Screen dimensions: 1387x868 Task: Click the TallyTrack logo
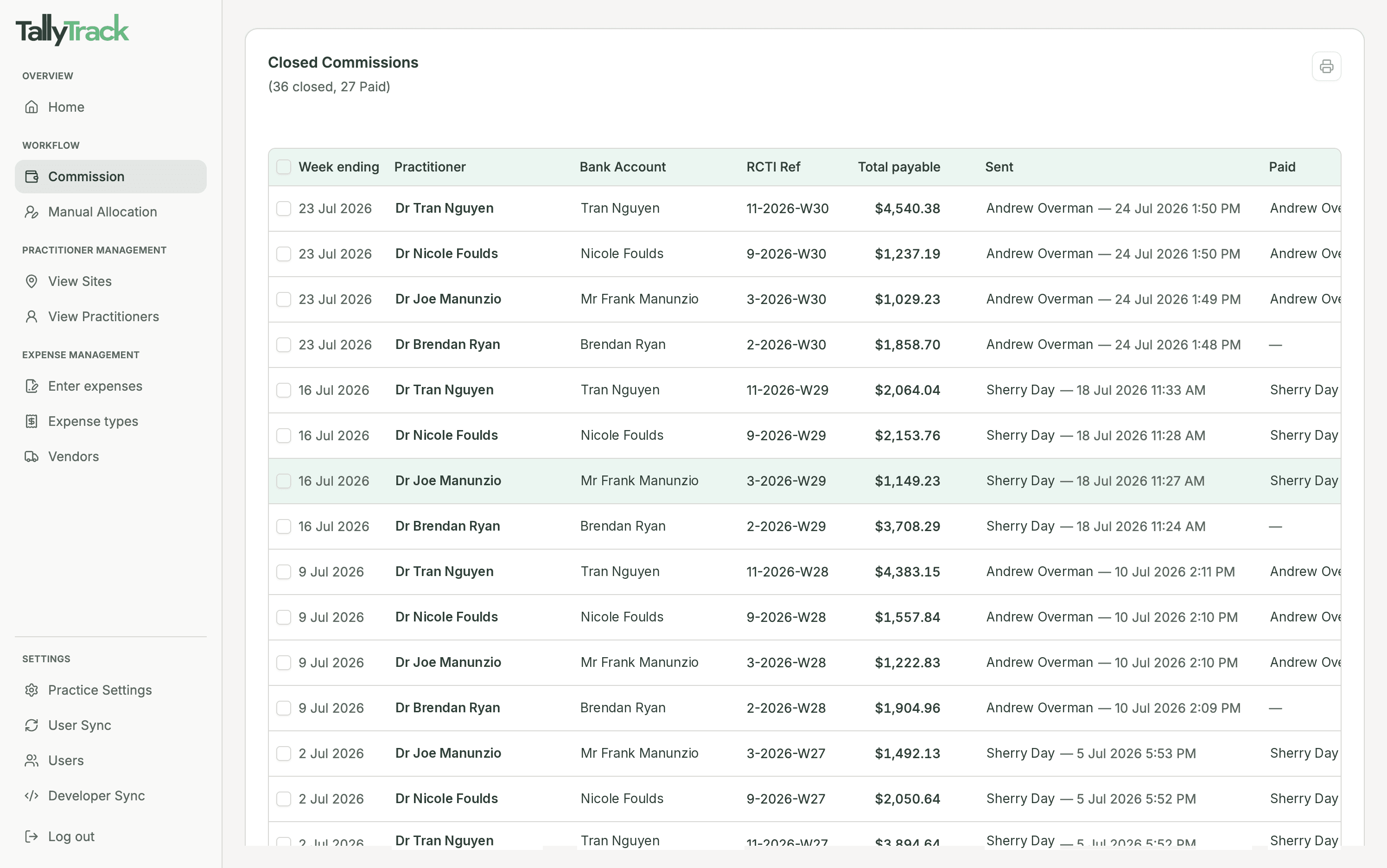(x=72, y=30)
